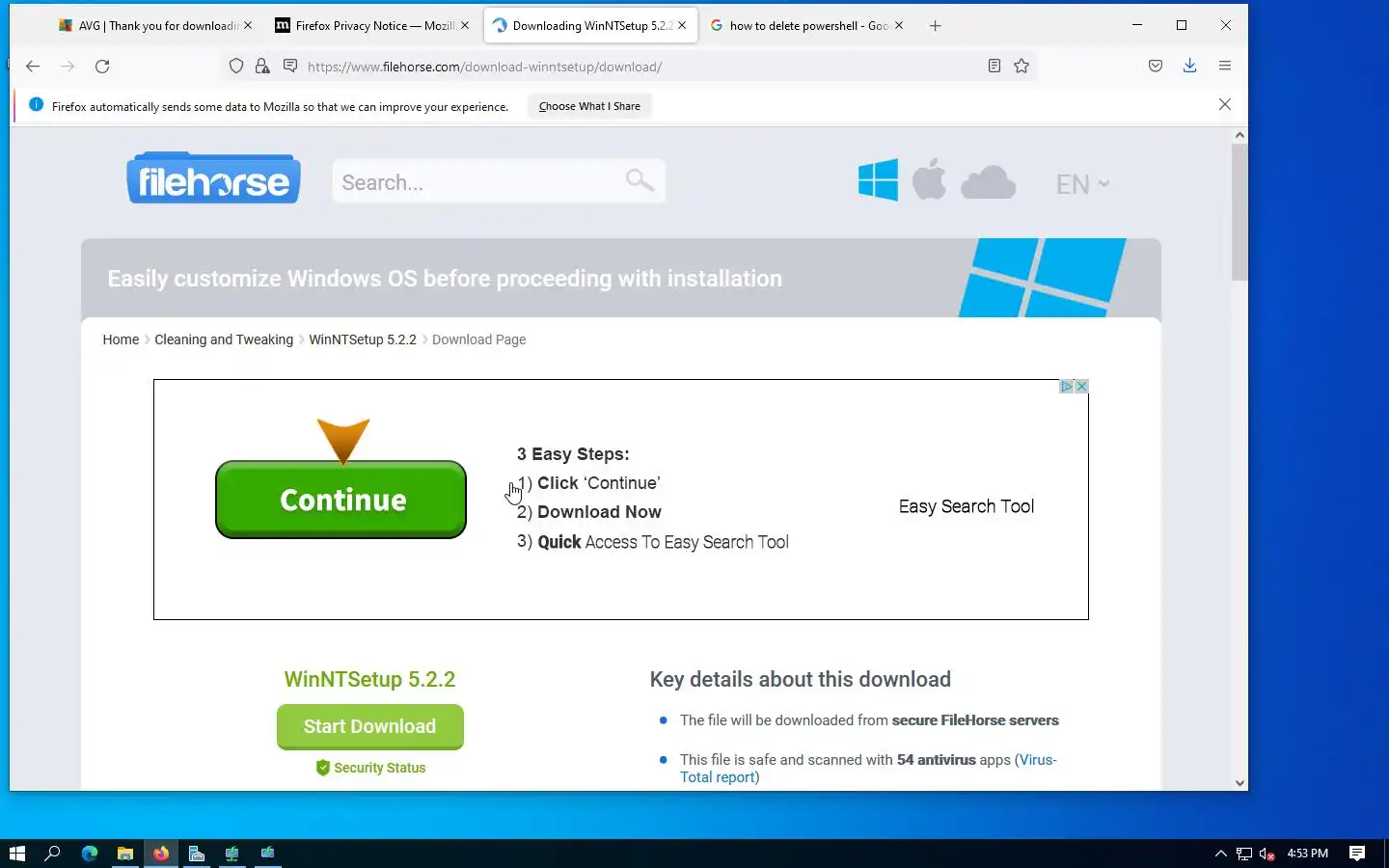Click Firefox taskbar icon
1389x868 pixels.
[x=161, y=854]
